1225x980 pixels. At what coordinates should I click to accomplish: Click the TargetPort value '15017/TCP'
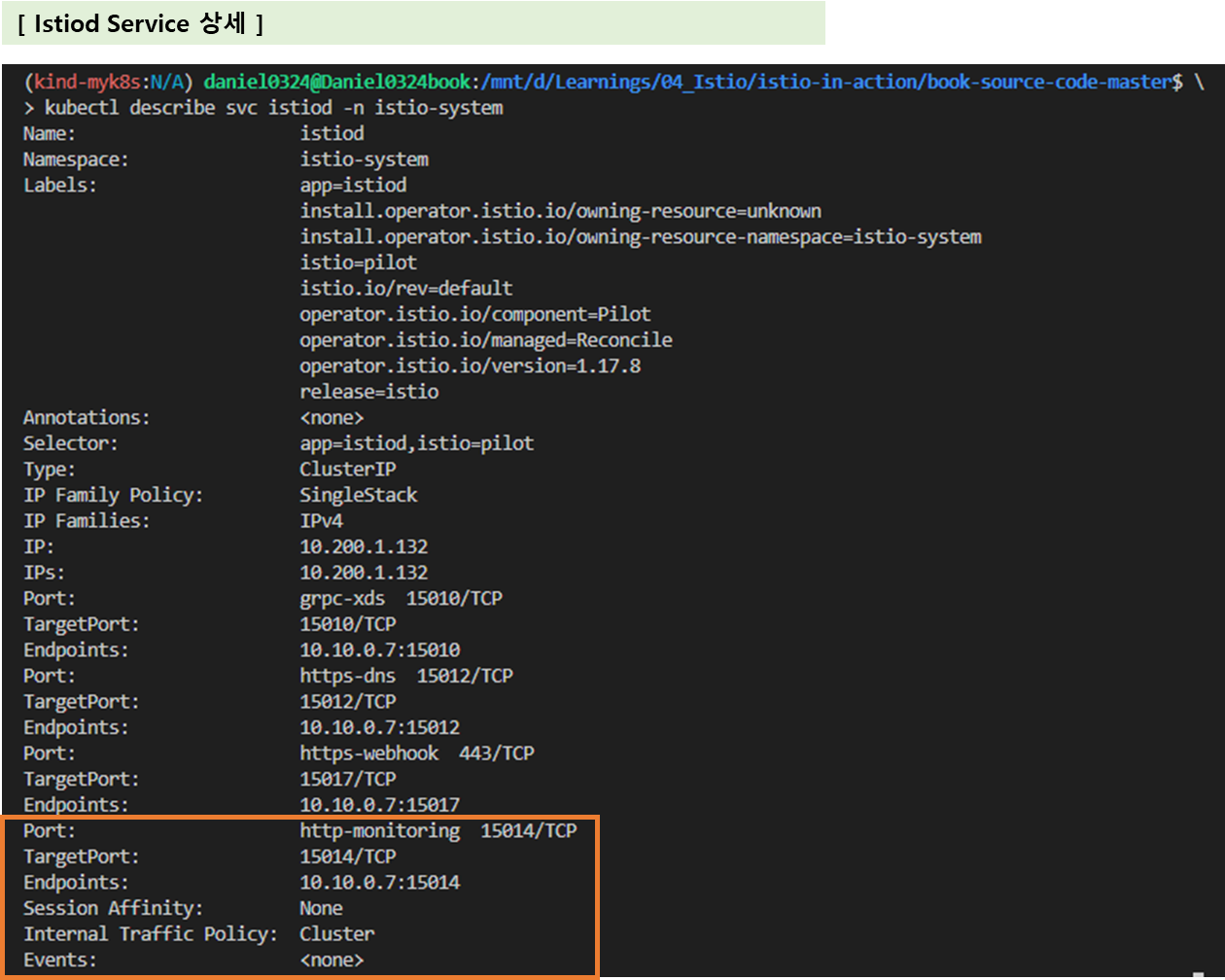(x=347, y=779)
